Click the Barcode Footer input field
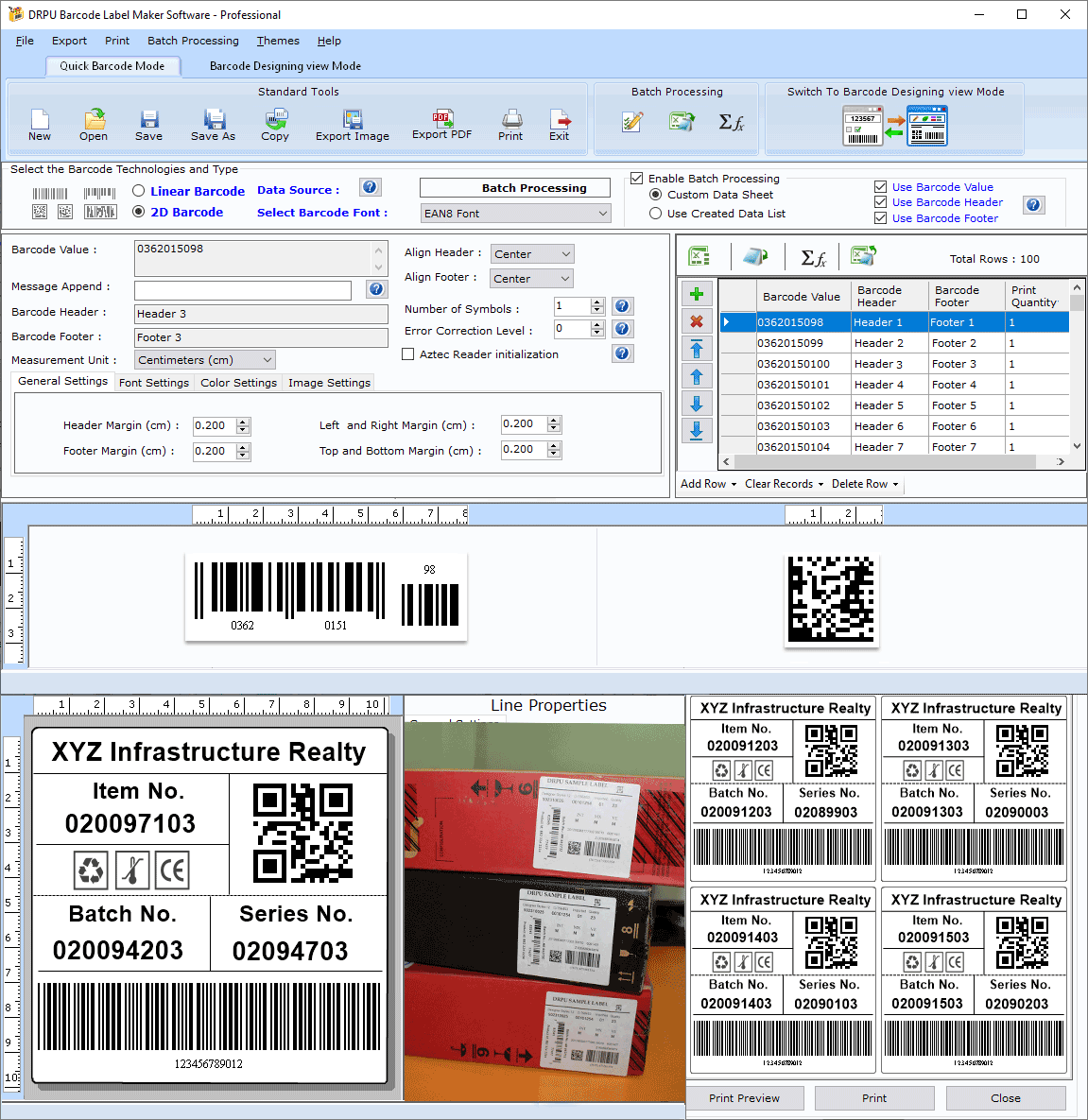1088x1120 pixels. pos(262,337)
